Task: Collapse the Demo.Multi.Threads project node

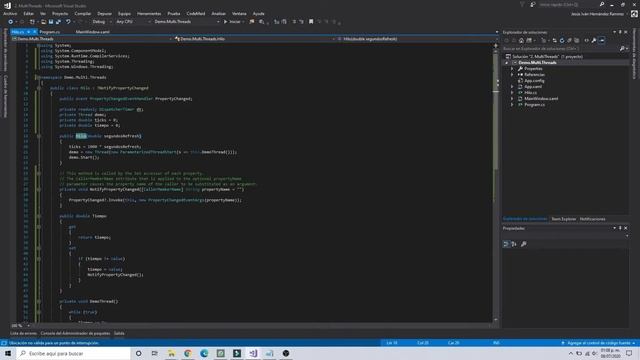Action: point(507,62)
